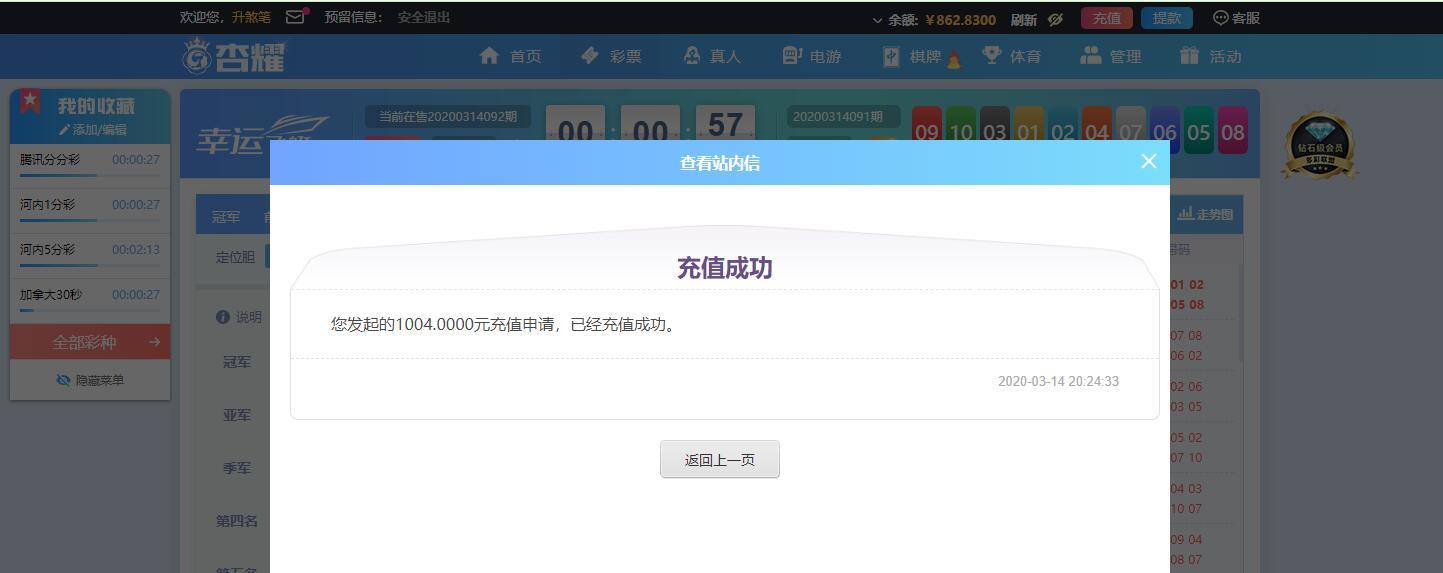The image size is (1443, 573).
Task: Toggle 隐藏菜单 to hide the sidebar menu
Action: click(90, 380)
